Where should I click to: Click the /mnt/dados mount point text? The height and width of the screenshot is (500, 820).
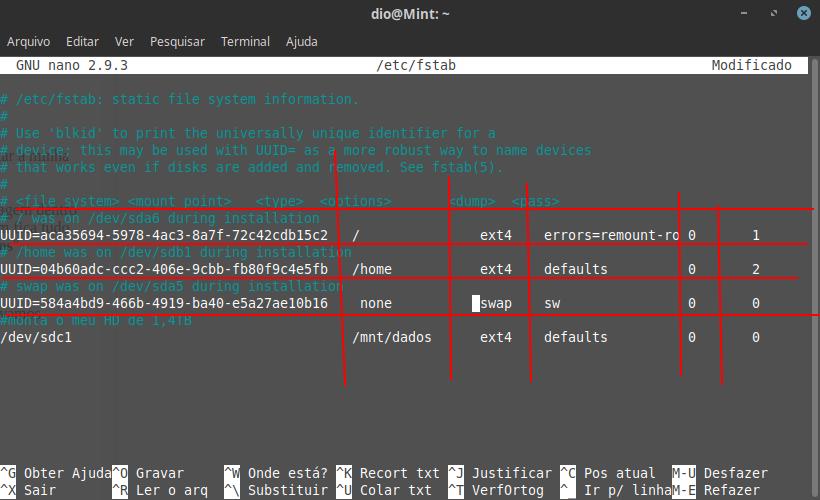click(x=392, y=337)
